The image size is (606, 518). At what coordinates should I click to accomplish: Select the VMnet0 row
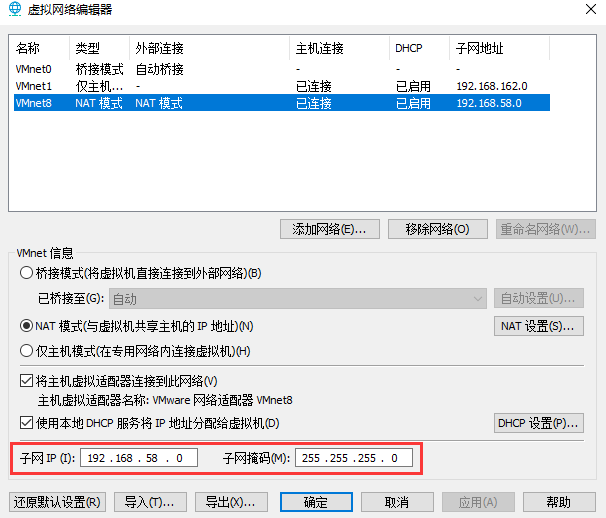click(x=282, y=69)
